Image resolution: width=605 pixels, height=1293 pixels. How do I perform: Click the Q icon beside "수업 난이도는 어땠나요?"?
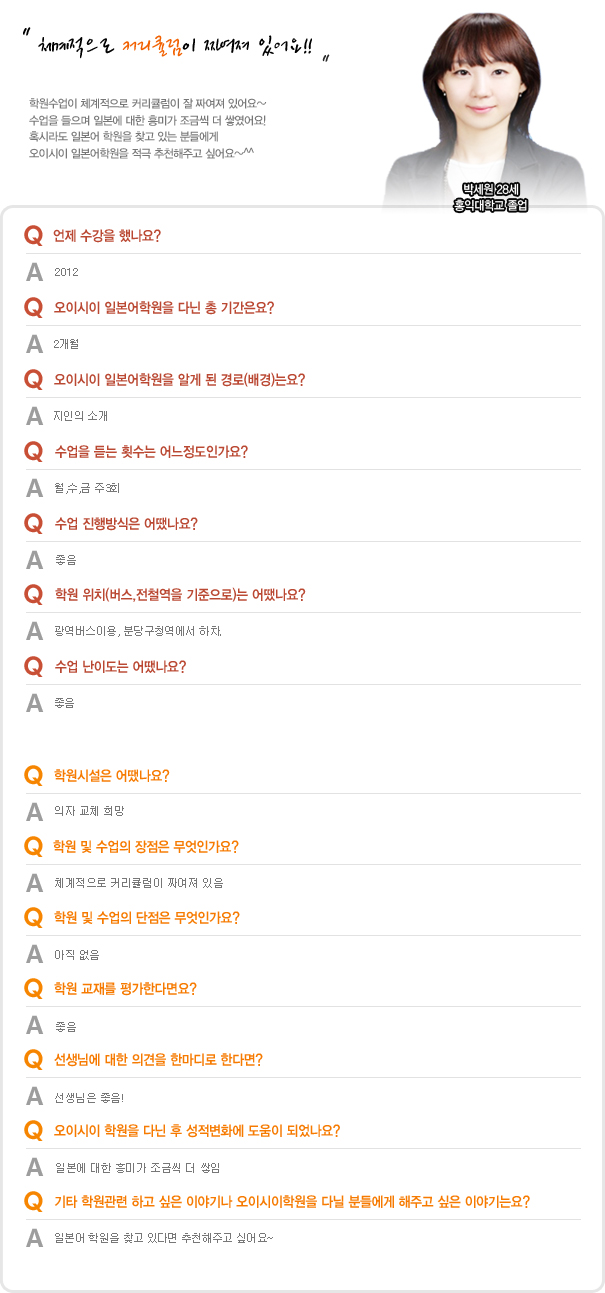click(33, 667)
